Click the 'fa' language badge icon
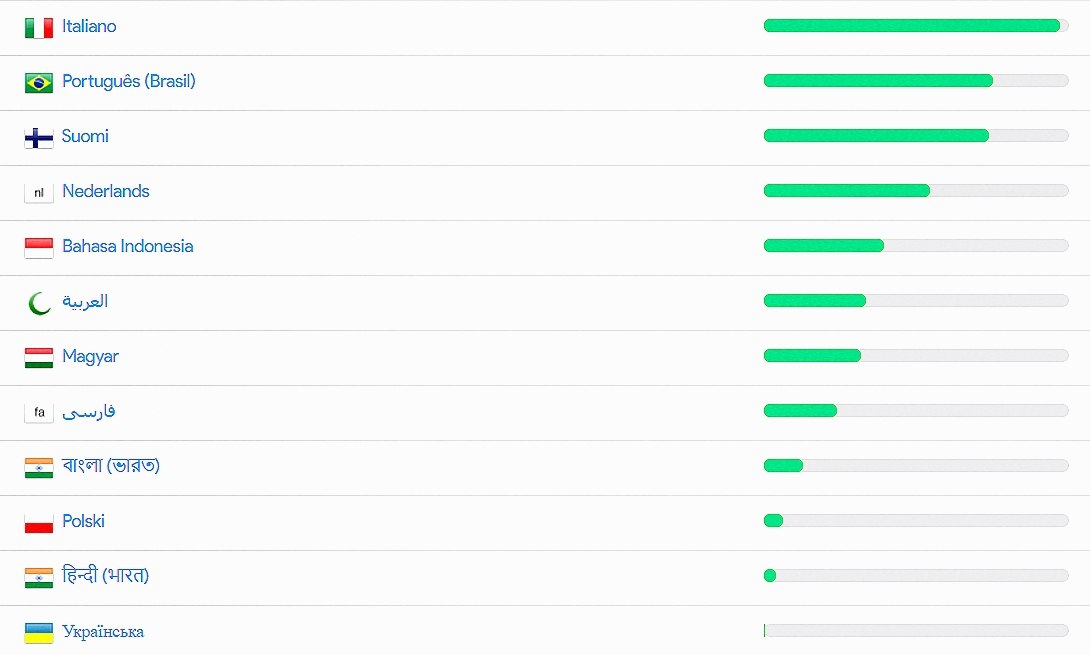1090x655 pixels. point(39,412)
